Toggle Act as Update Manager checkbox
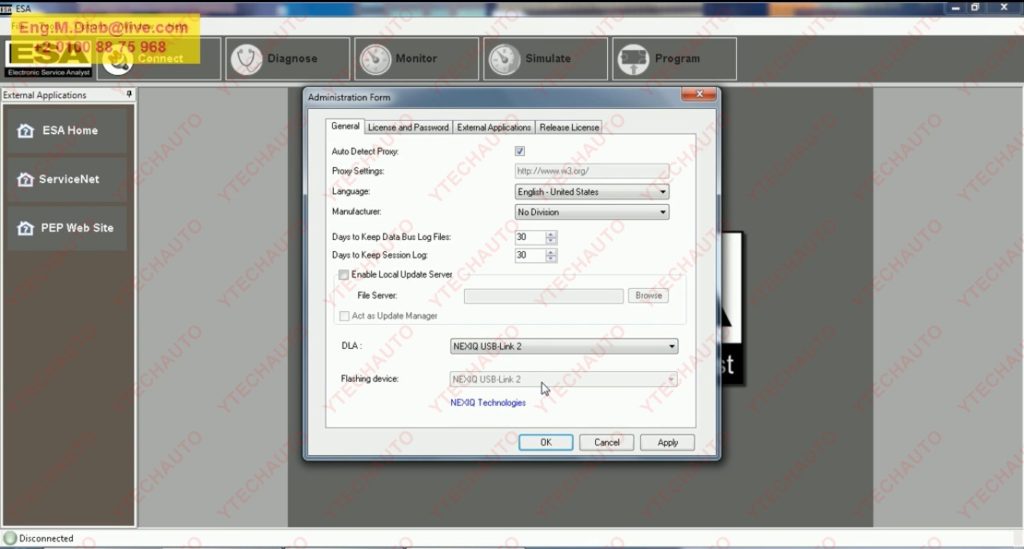This screenshot has width=1024, height=549. [x=344, y=316]
